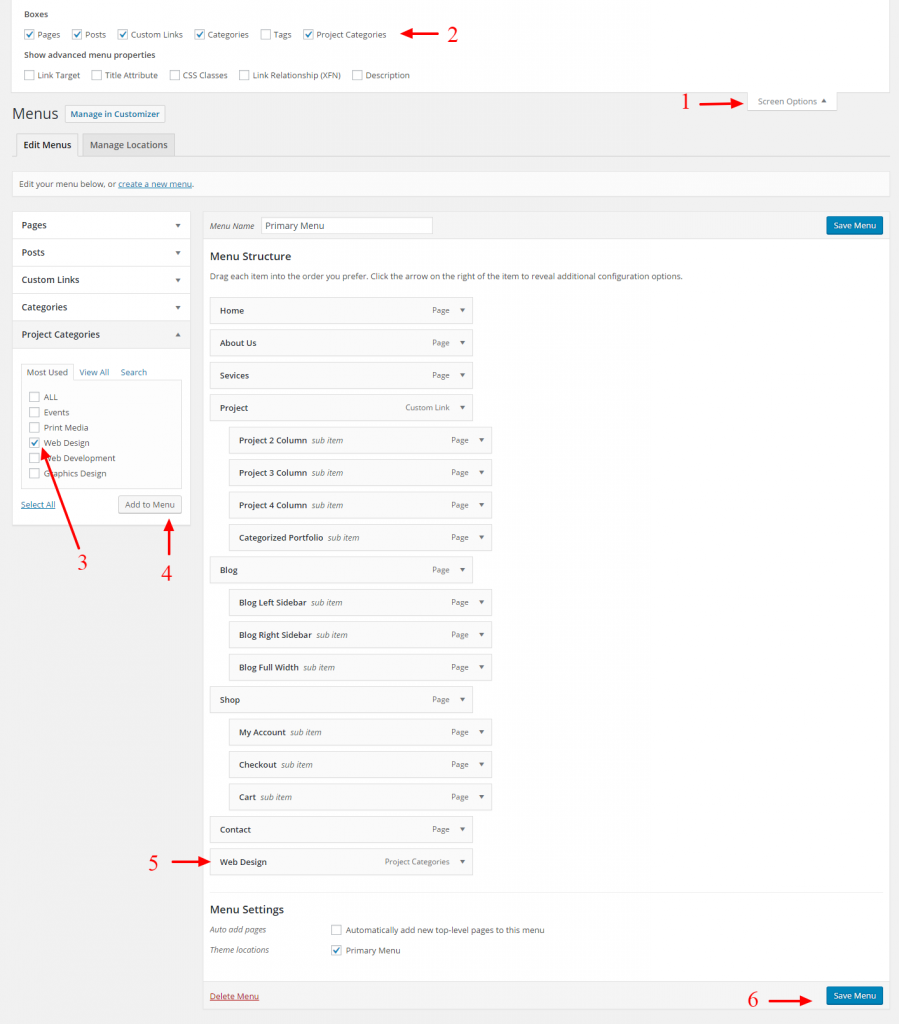Switch to the Manage Locations tab
The width and height of the screenshot is (899, 1024).
(x=128, y=144)
